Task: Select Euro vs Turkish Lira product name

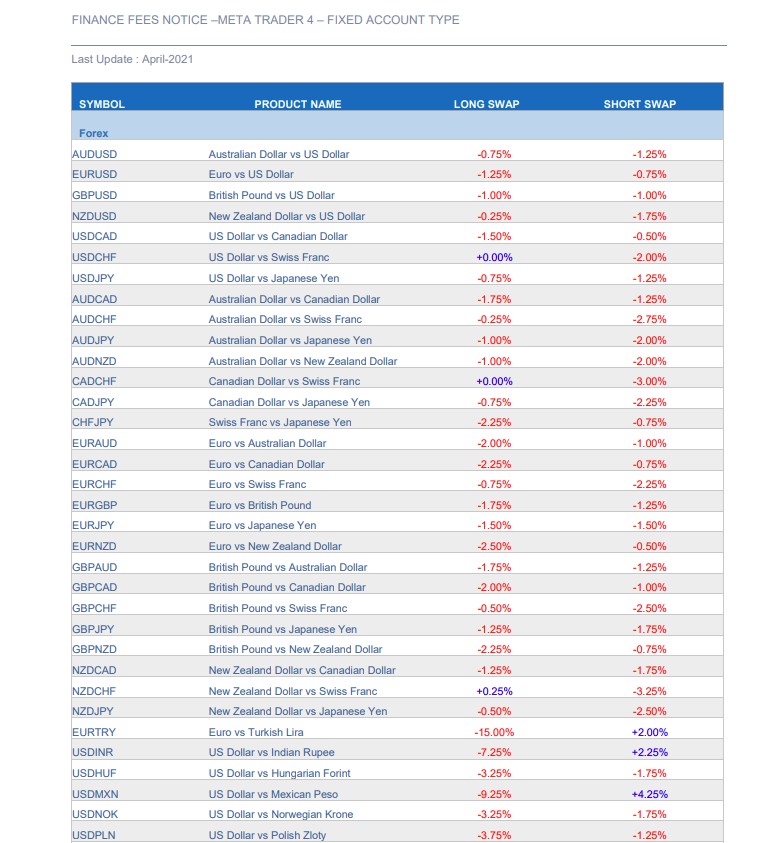Action: [x=256, y=732]
